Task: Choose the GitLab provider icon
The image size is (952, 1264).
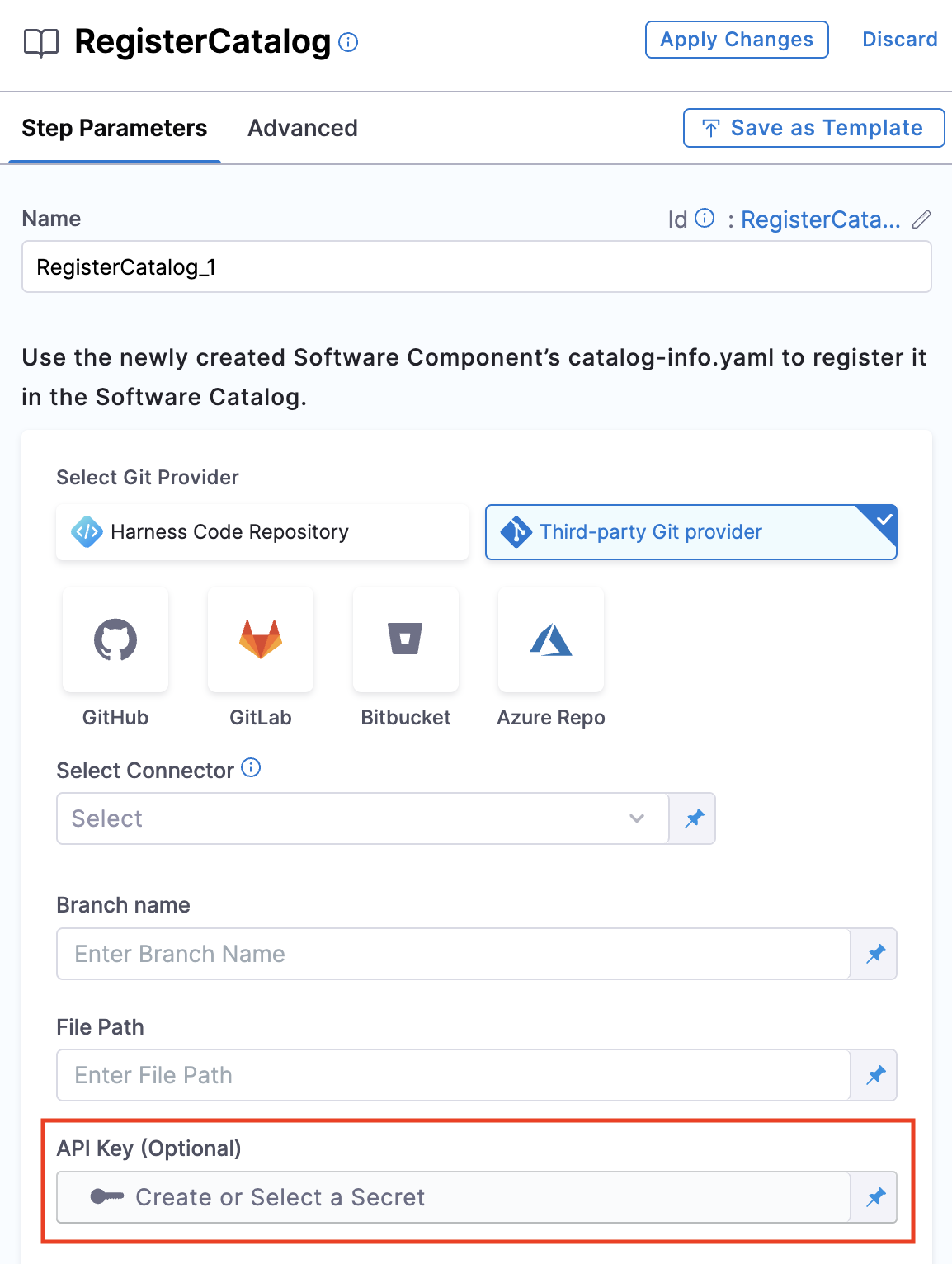Action: tap(261, 639)
